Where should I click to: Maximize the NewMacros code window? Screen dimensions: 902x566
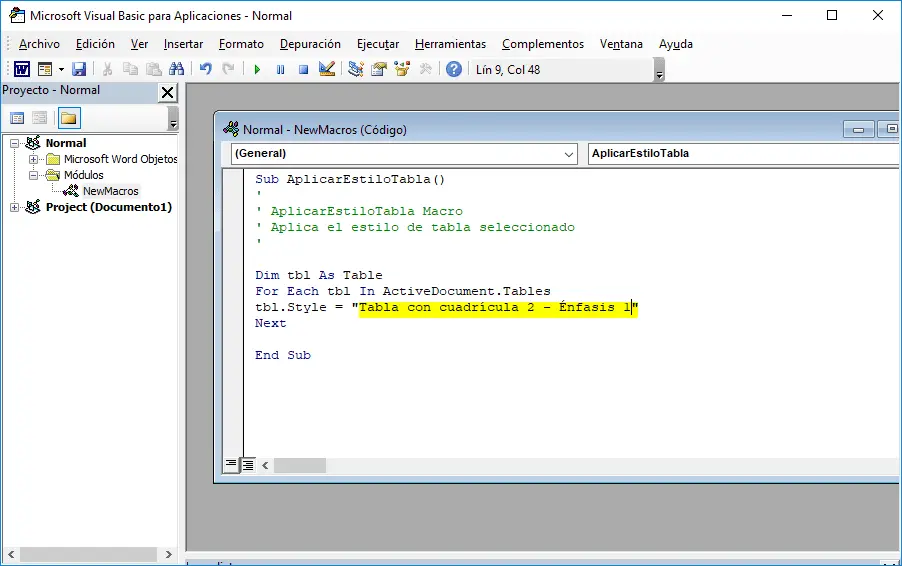(x=889, y=129)
